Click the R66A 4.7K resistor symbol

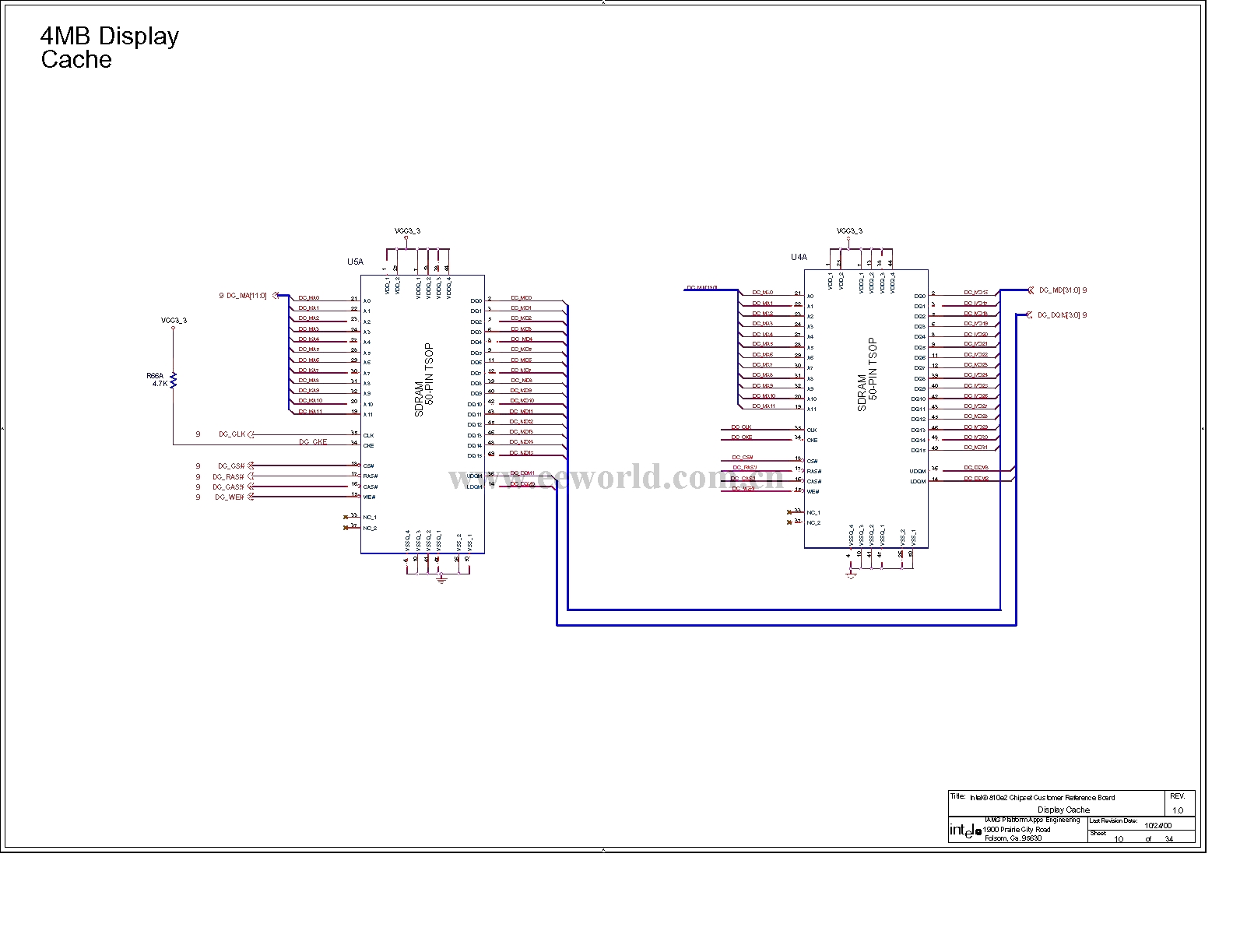[x=174, y=379]
